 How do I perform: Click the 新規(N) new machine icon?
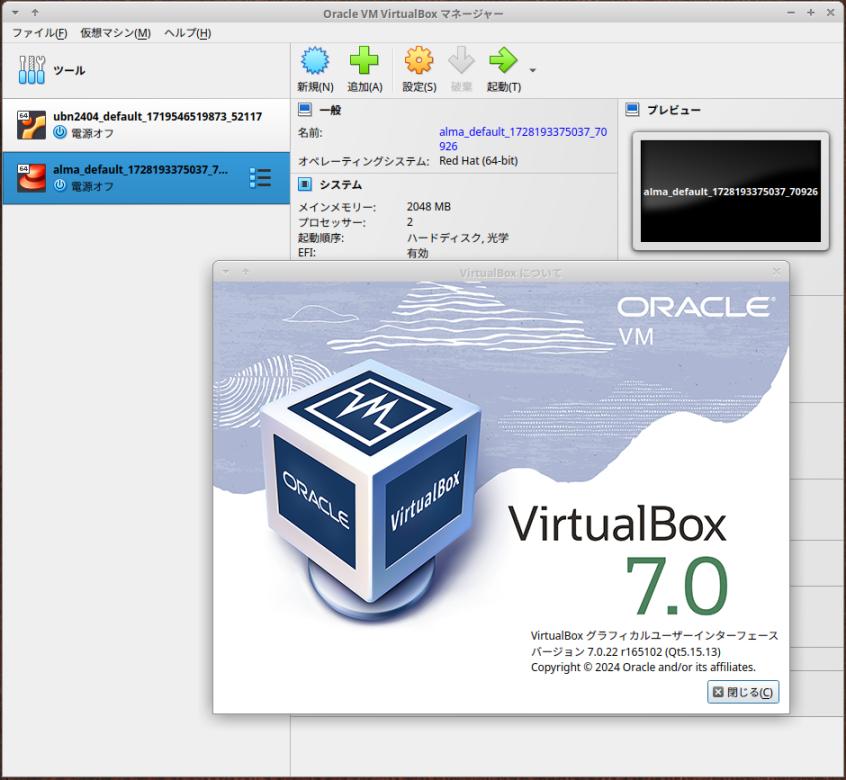coord(315,60)
